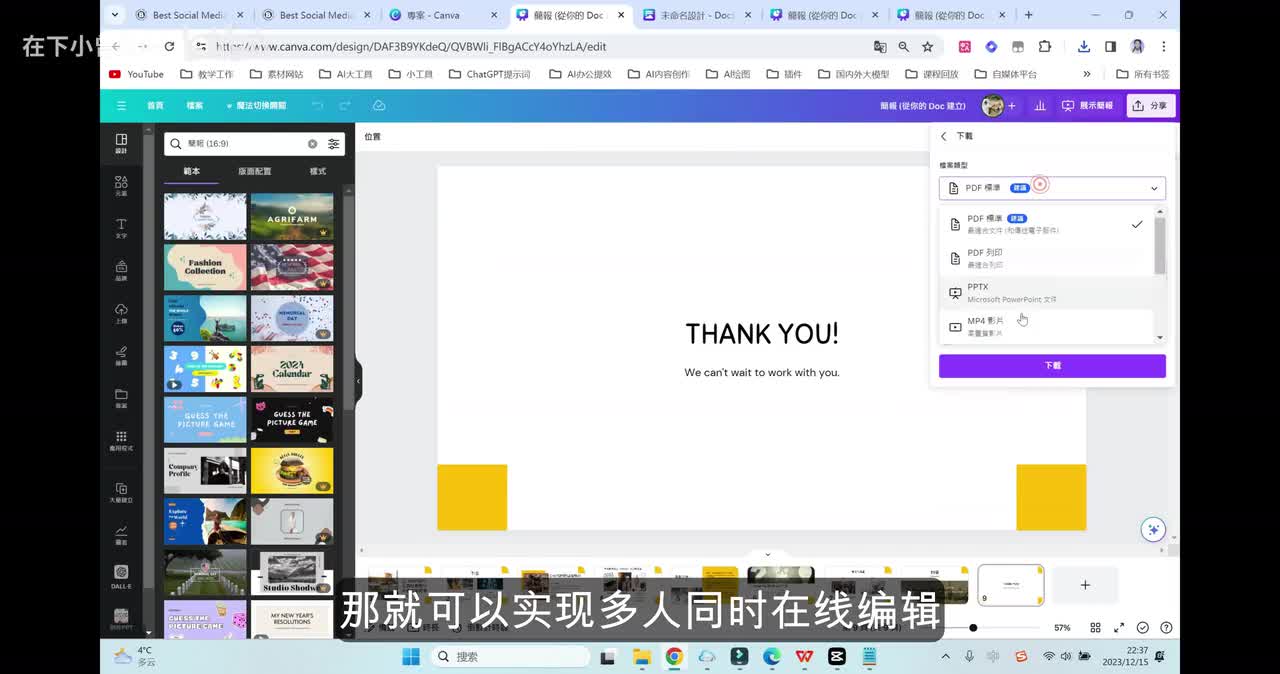This screenshot has height=674, width=1280.
Task: Click the 分享 share button
Action: [1150, 106]
